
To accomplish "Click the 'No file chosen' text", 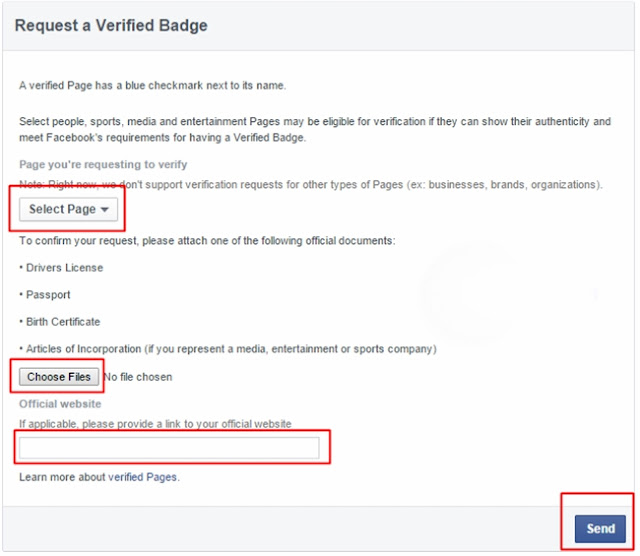I will coord(138,377).
